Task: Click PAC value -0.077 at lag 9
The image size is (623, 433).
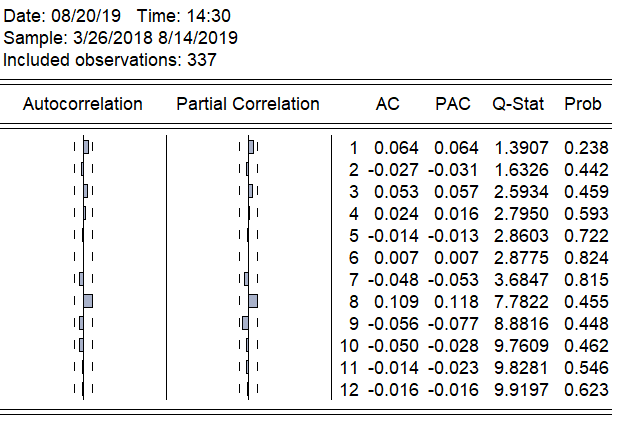Action: pyautogui.click(x=455, y=322)
